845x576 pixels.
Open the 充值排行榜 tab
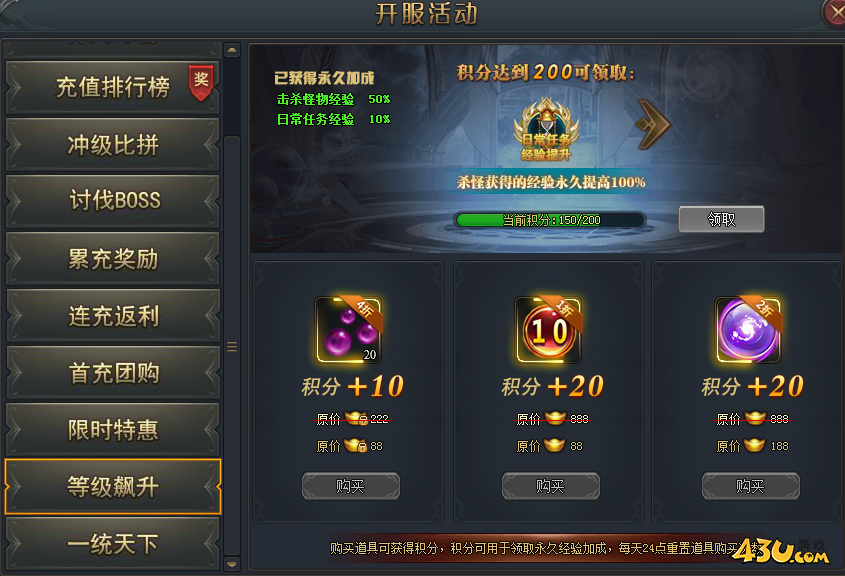113,87
